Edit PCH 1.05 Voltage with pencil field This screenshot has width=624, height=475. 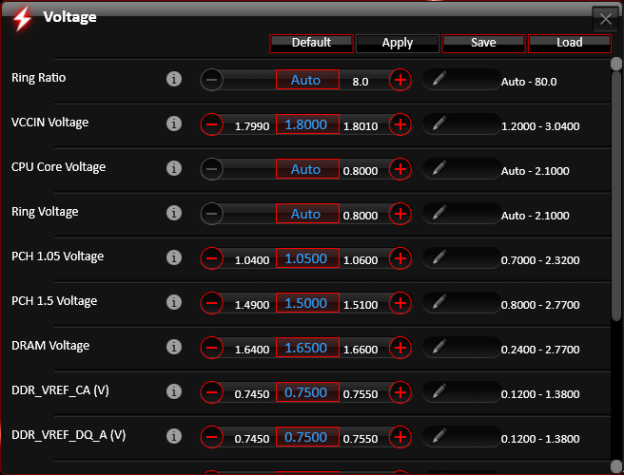(461, 258)
